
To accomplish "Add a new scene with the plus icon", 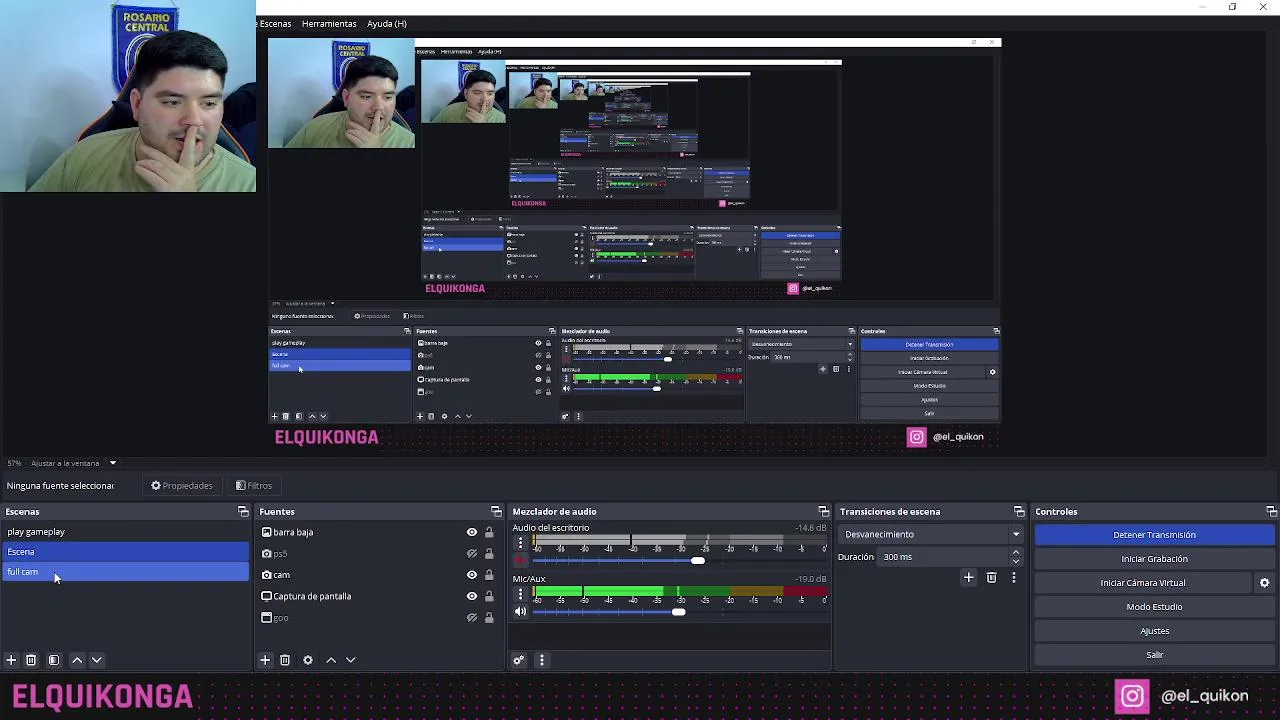I will 11,660.
